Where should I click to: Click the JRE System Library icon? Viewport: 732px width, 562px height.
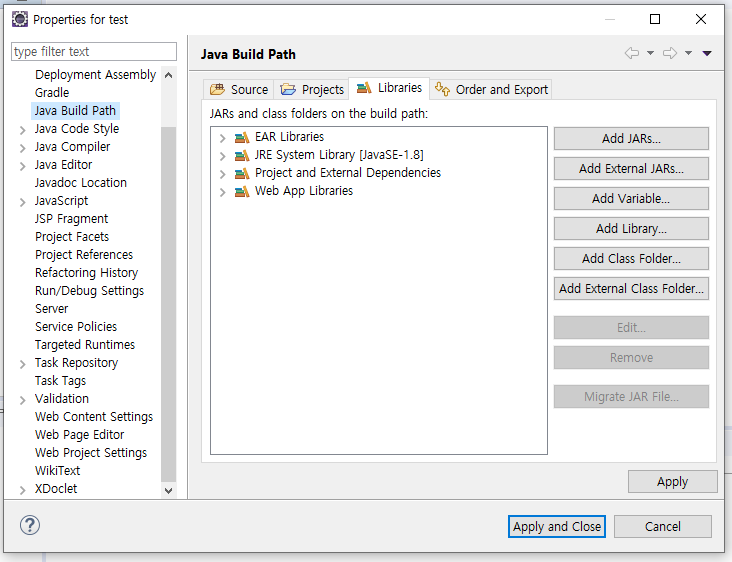(x=242, y=155)
